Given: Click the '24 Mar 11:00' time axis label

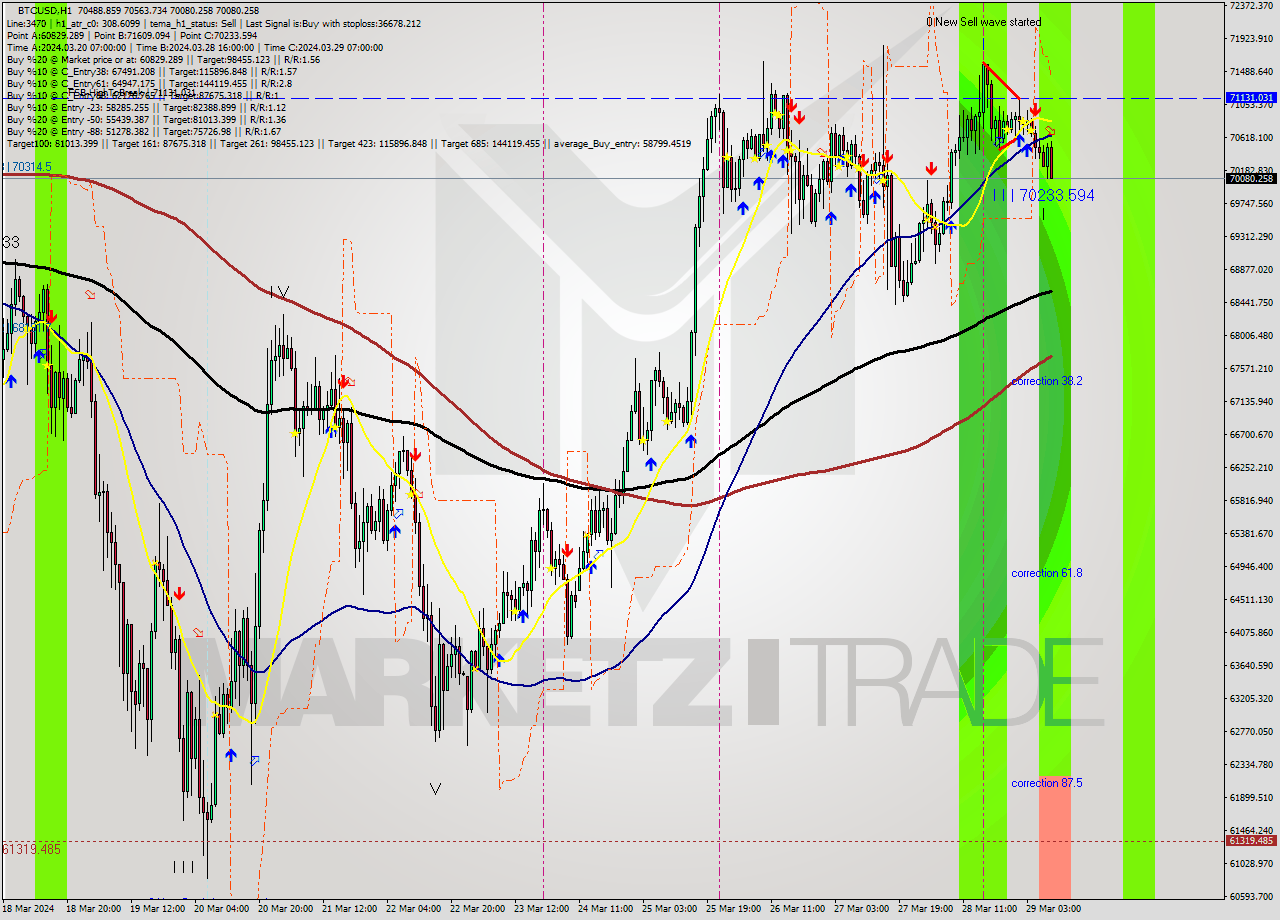Looking at the screenshot, I should tap(606, 909).
